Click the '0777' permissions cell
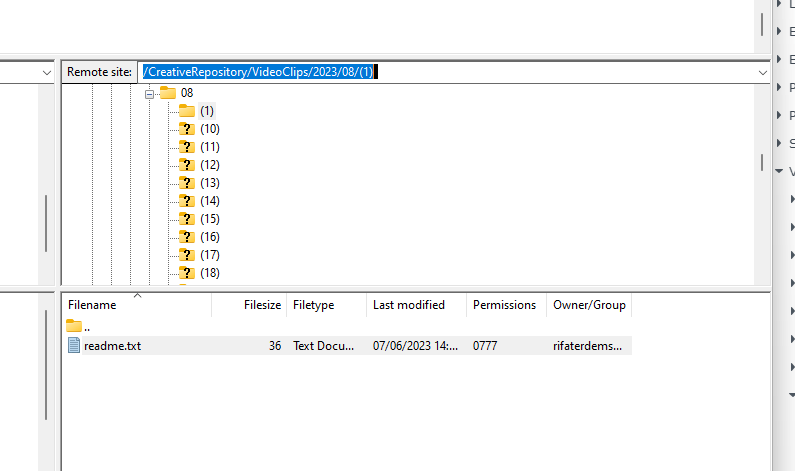 click(x=485, y=346)
